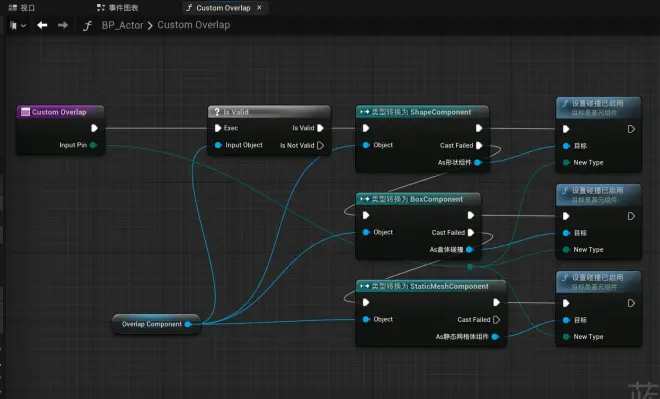
Task: Click BoxComponent cast success exec output pin
Action: pyautogui.click(x=471, y=215)
